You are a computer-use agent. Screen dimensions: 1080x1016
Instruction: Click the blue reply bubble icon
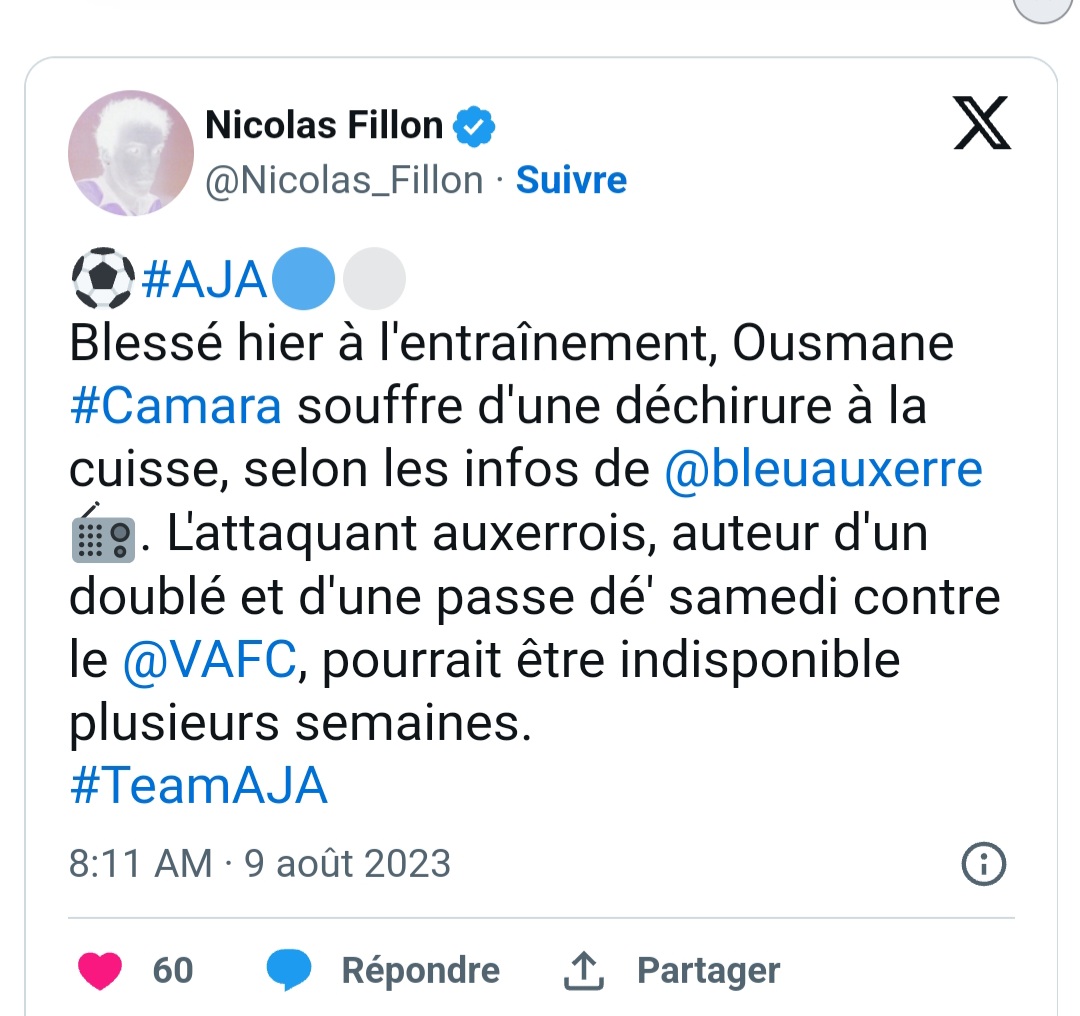pos(289,970)
